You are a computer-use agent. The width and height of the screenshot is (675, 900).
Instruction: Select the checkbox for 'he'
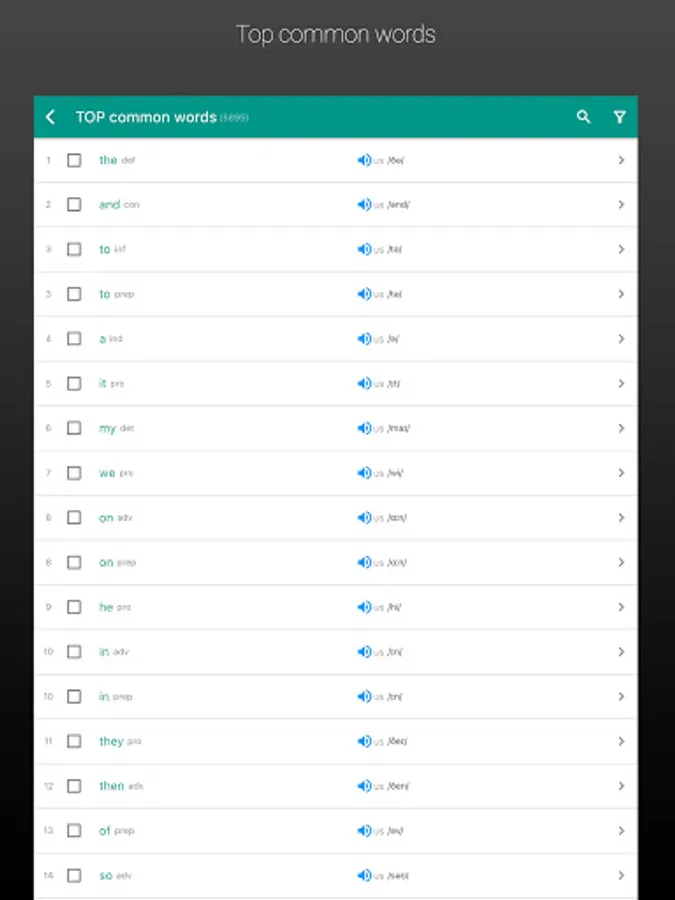(x=74, y=607)
